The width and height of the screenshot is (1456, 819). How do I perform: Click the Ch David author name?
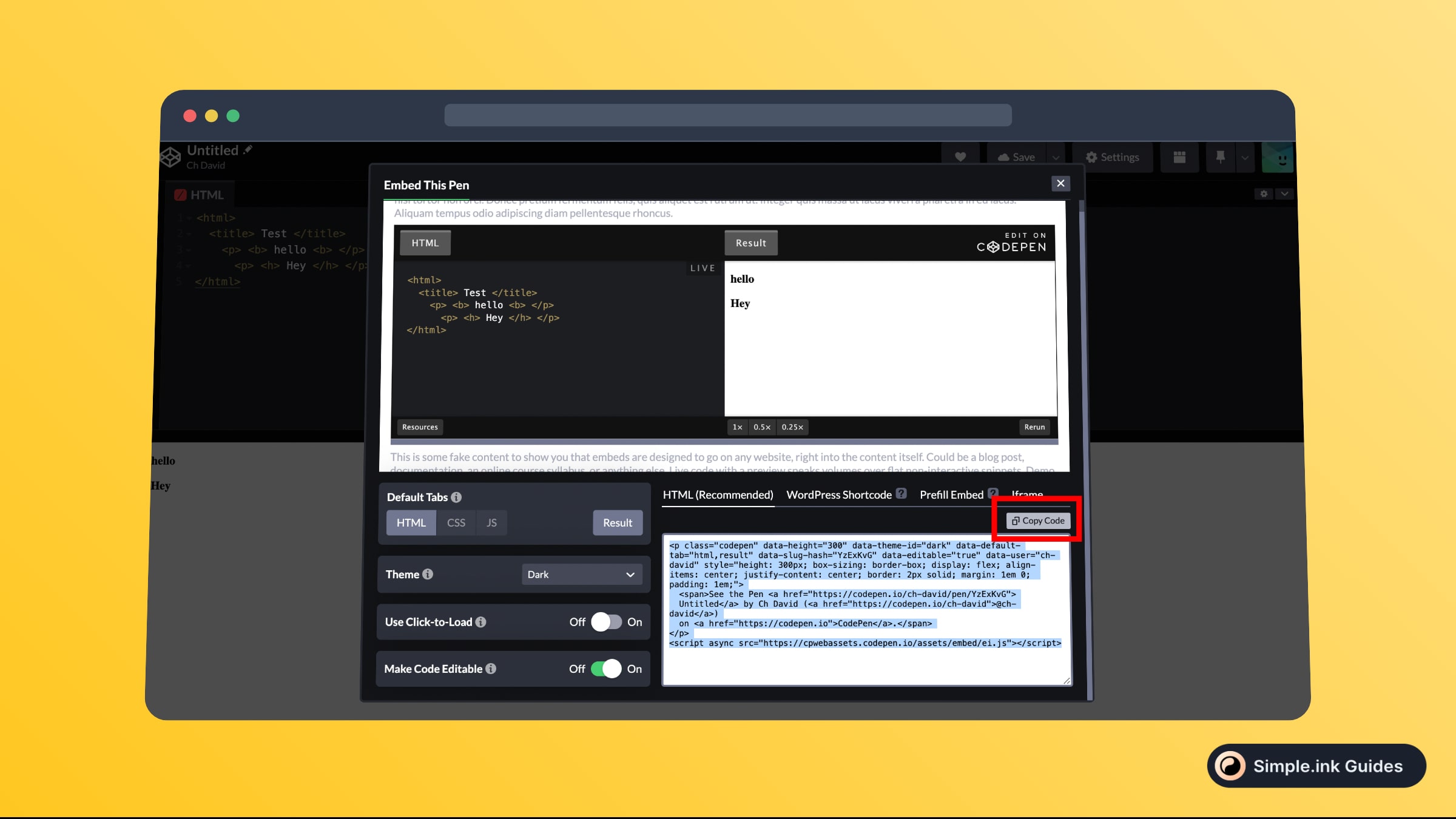coord(206,165)
